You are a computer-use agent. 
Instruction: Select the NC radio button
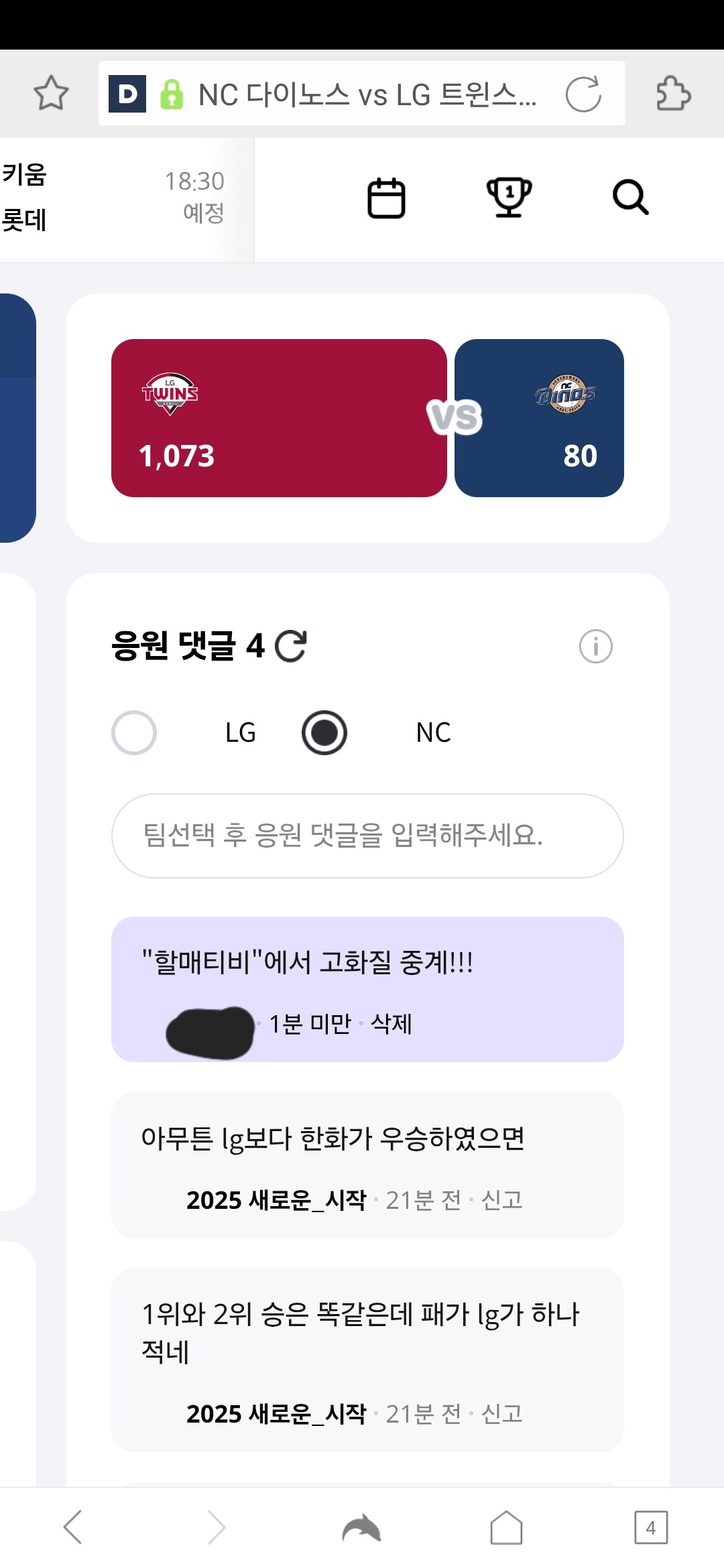pos(324,732)
